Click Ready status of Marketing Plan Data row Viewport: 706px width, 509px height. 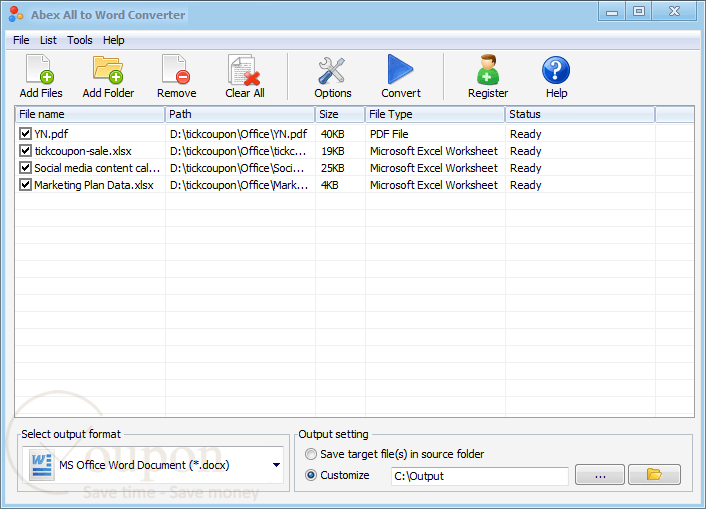point(525,185)
